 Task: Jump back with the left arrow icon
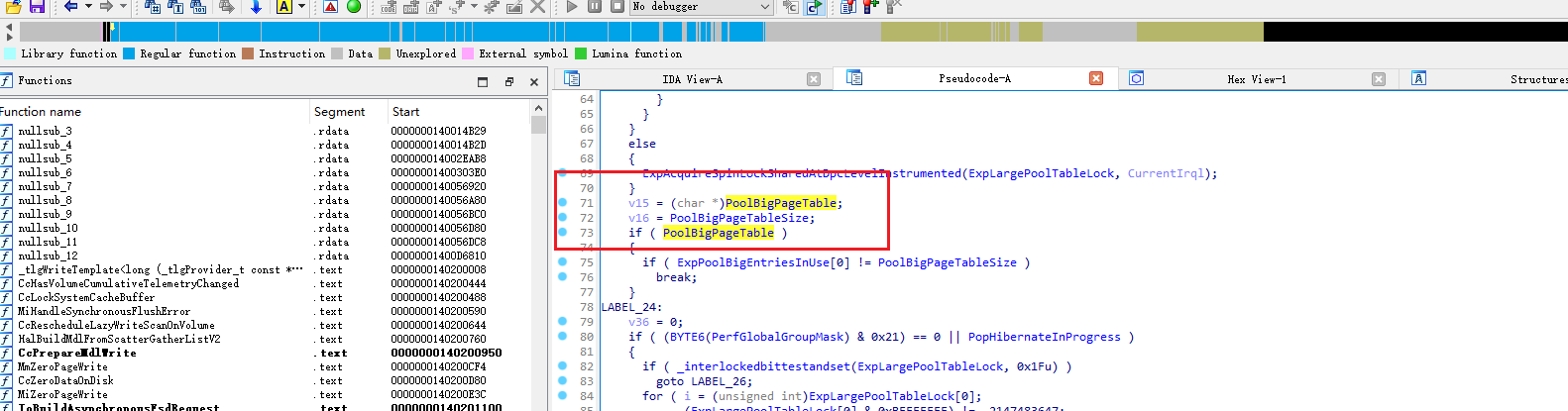[x=71, y=7]
